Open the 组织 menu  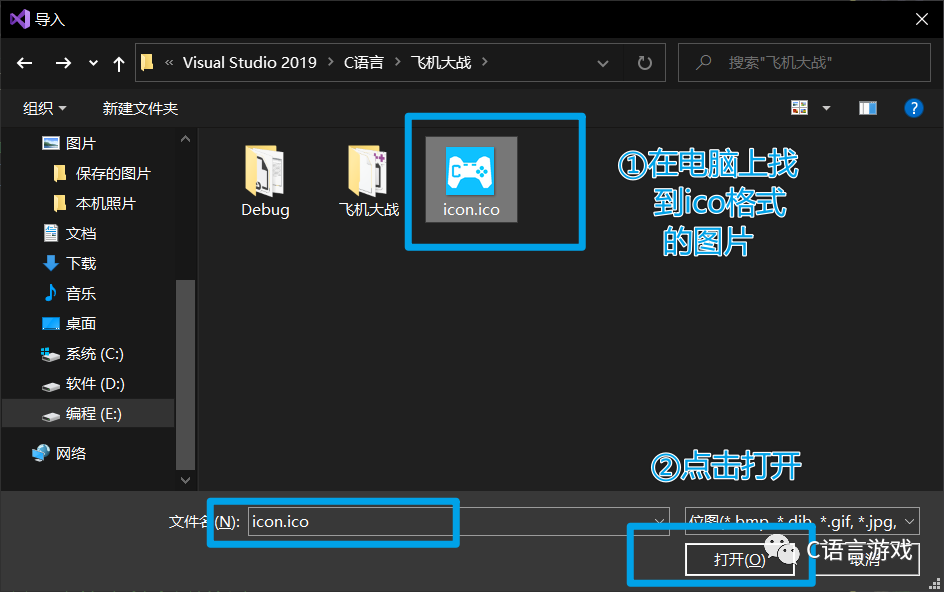(45, 108)
